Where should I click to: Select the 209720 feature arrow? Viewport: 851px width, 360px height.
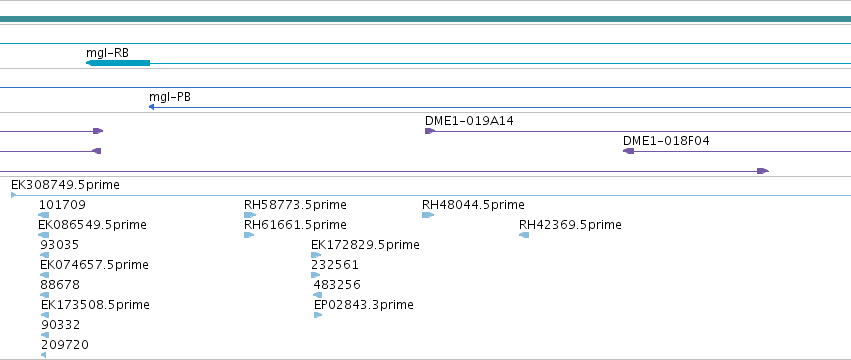click(x=43, y=355)
